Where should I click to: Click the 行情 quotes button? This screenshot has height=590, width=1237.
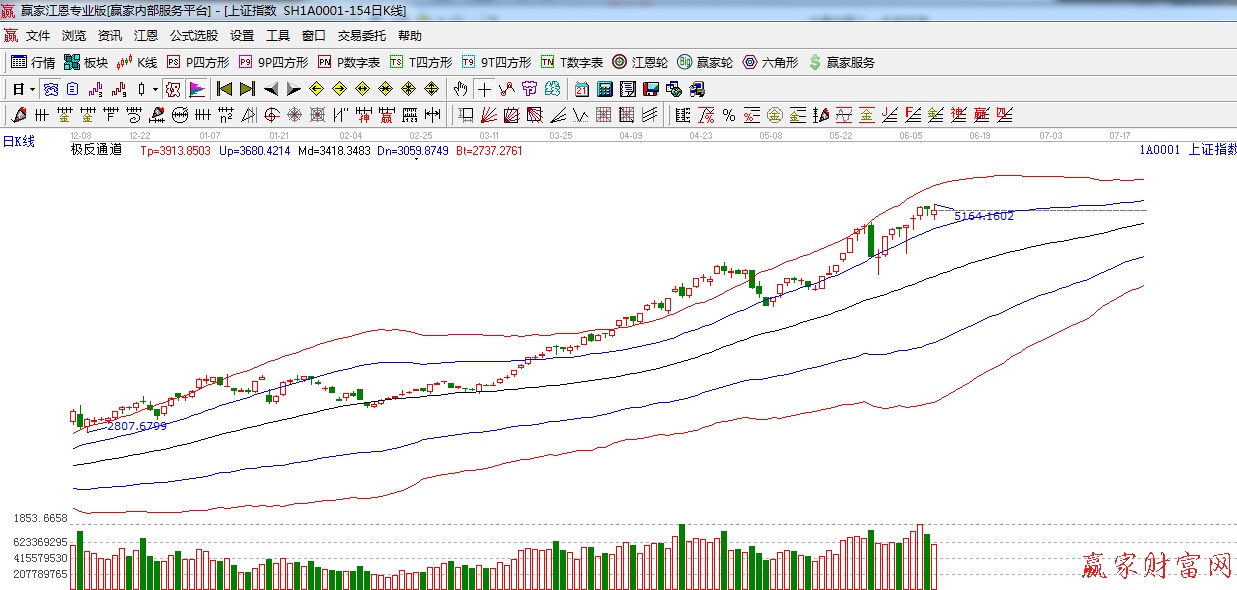point(33,62)
